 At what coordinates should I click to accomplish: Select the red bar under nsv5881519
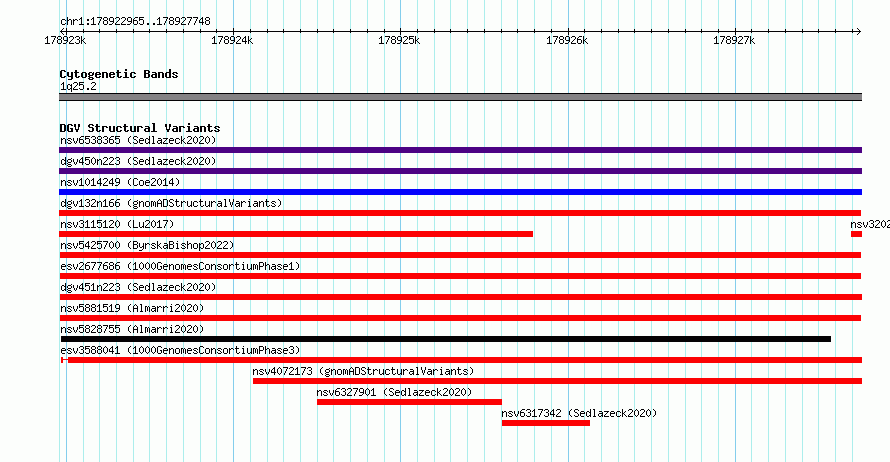(460, 318)
